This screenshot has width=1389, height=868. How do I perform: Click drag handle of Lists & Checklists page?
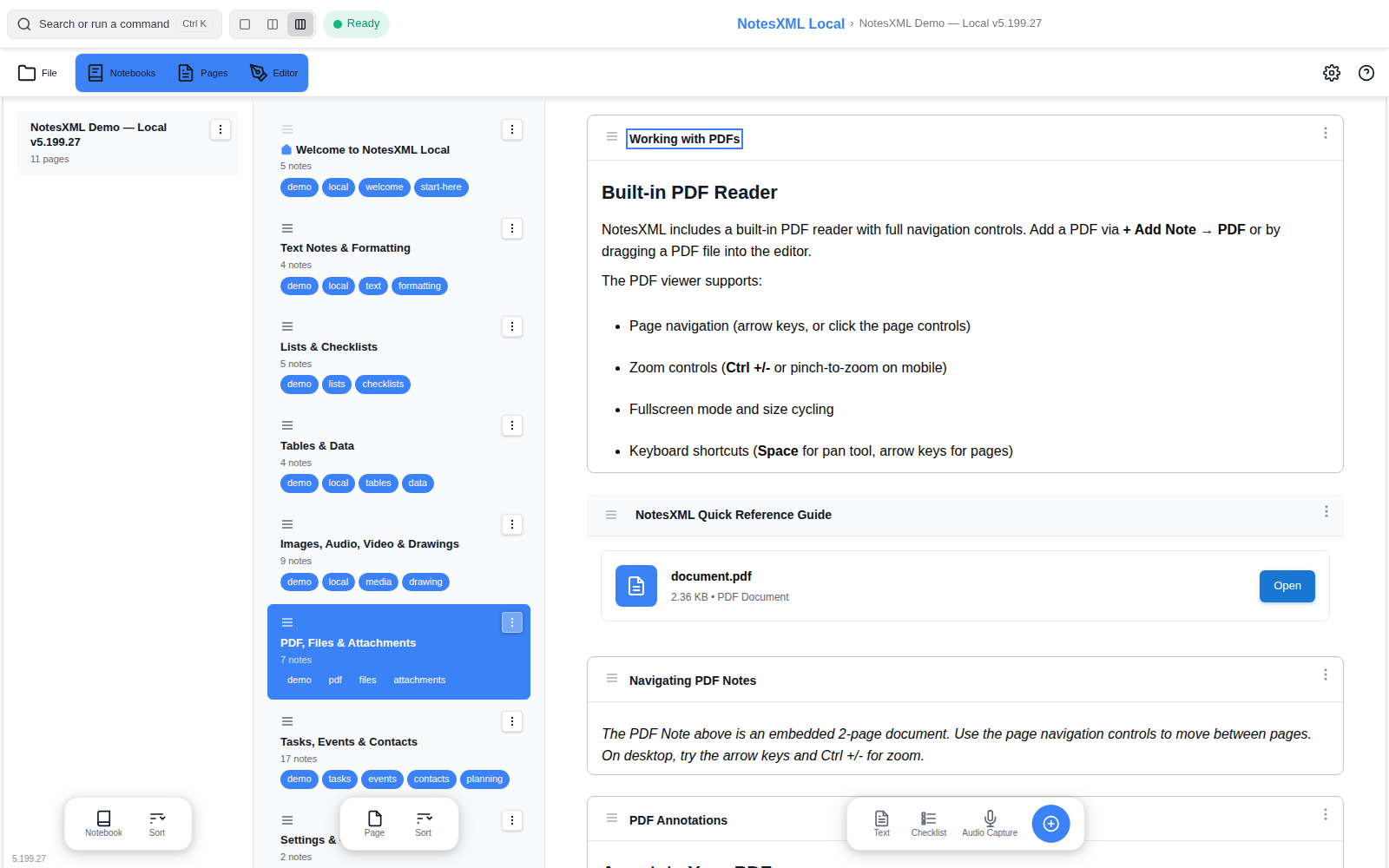click(x=287, y=326)
